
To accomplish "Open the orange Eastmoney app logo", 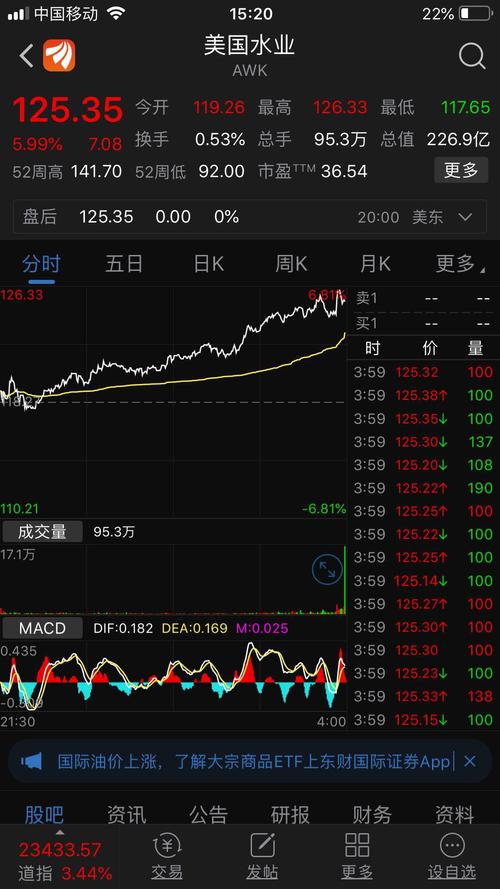I will coord(59,56).
